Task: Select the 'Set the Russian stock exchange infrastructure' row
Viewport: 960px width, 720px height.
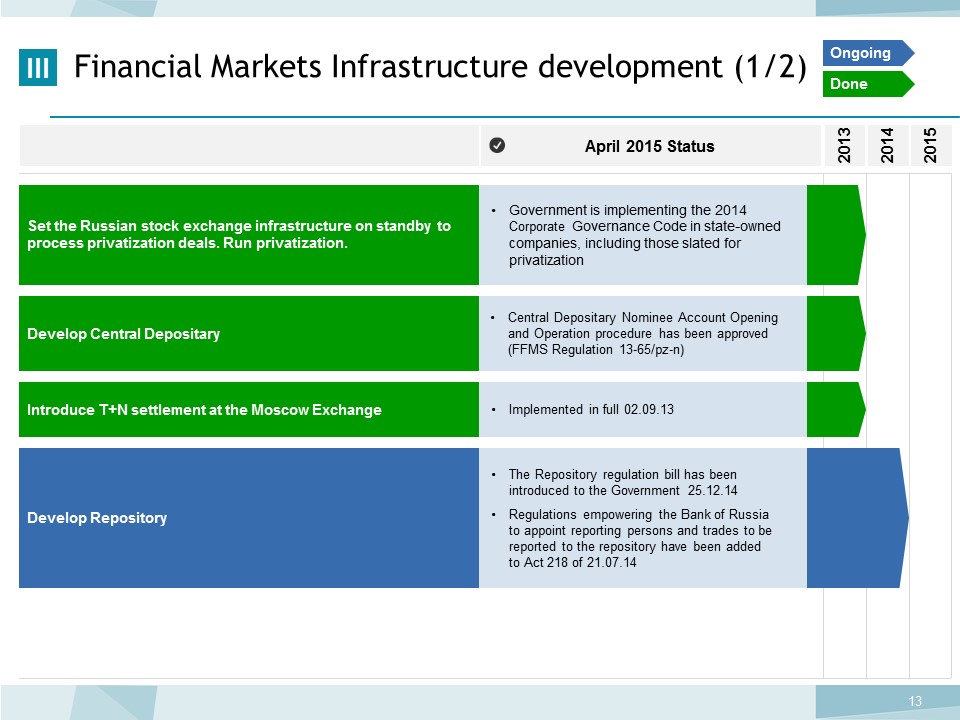Action: click(249, 234)
